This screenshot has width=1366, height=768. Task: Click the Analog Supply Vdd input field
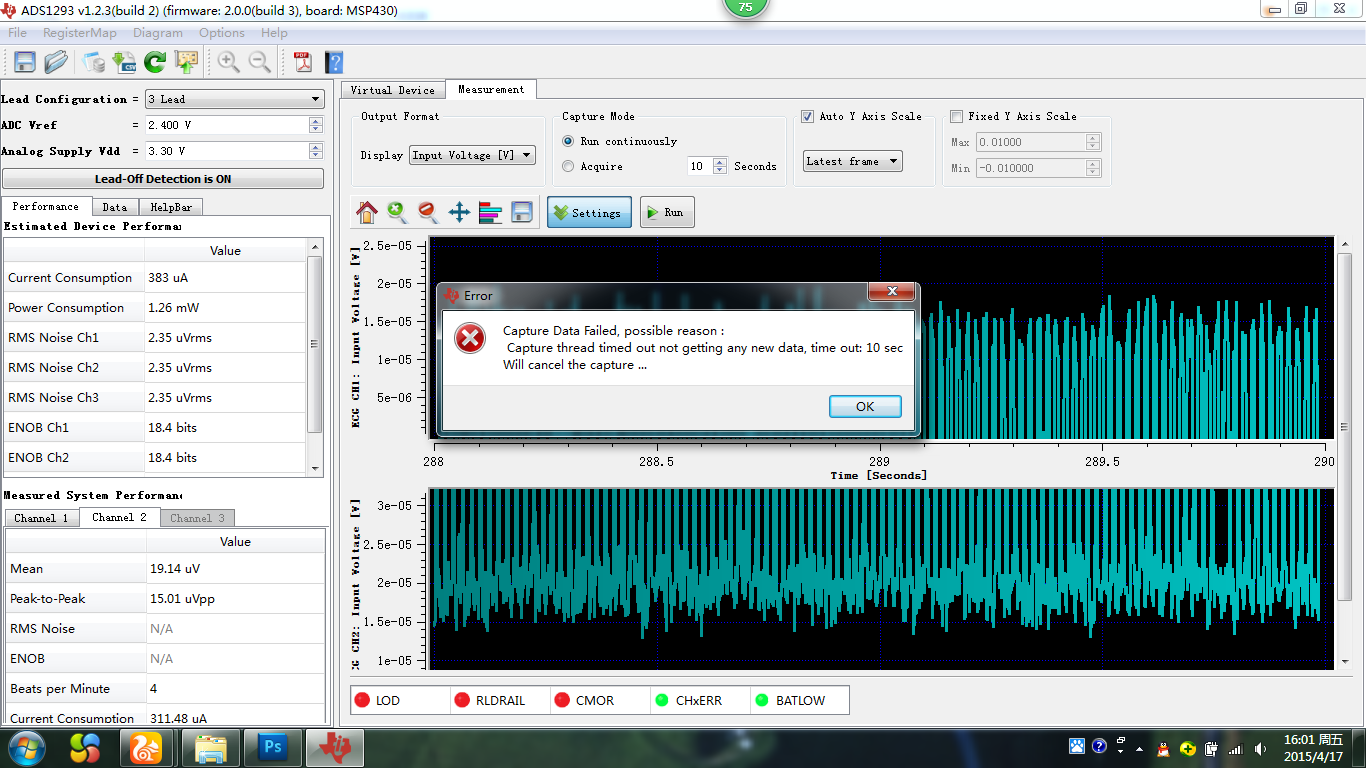(x=227, y=151)
